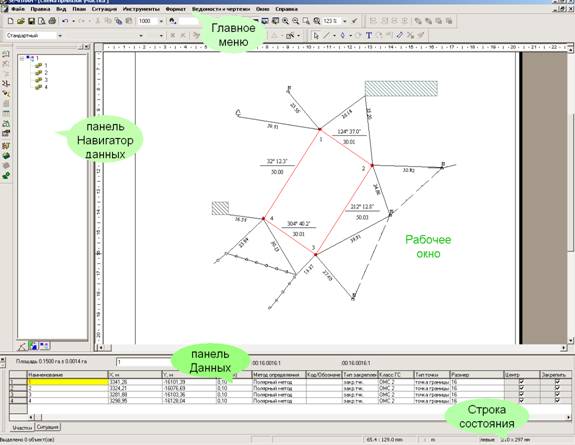Open the Файл menu
This screenshot has width=575, height=445.
click(18, 9)
